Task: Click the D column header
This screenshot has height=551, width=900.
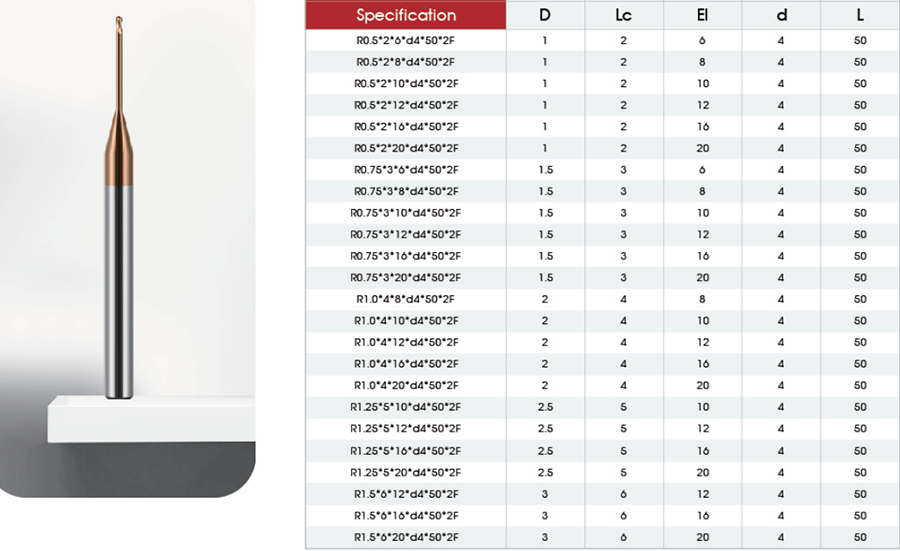Action: [x=545, y=15]
